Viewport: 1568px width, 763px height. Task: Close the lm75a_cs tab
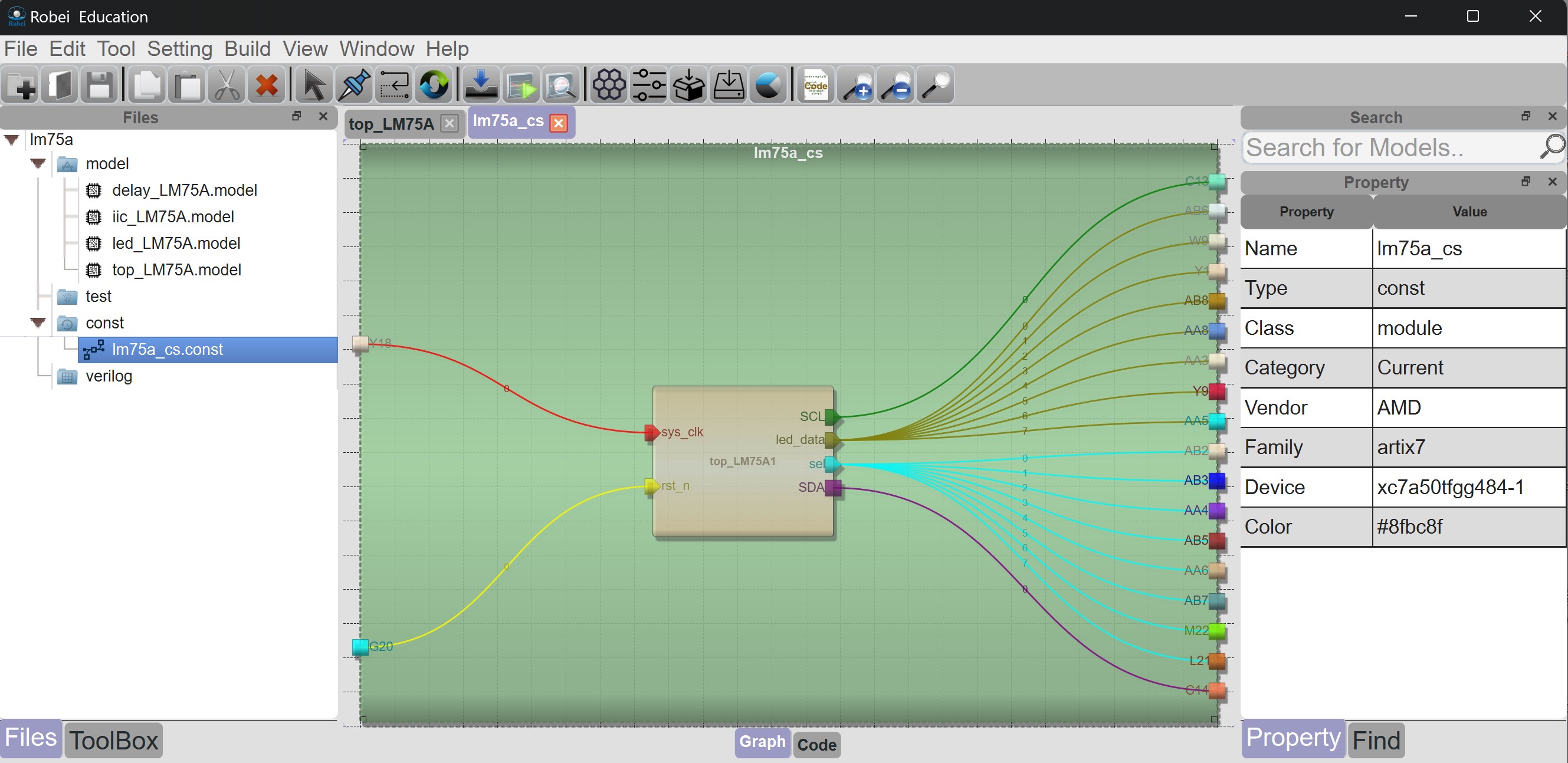(558, 123)
